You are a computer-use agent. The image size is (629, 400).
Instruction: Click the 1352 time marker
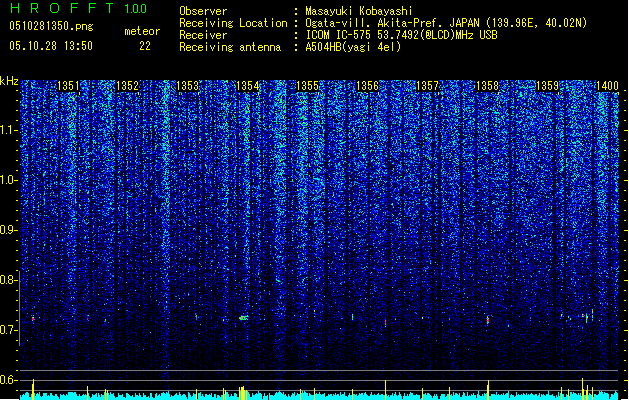(x=128, y=86)
